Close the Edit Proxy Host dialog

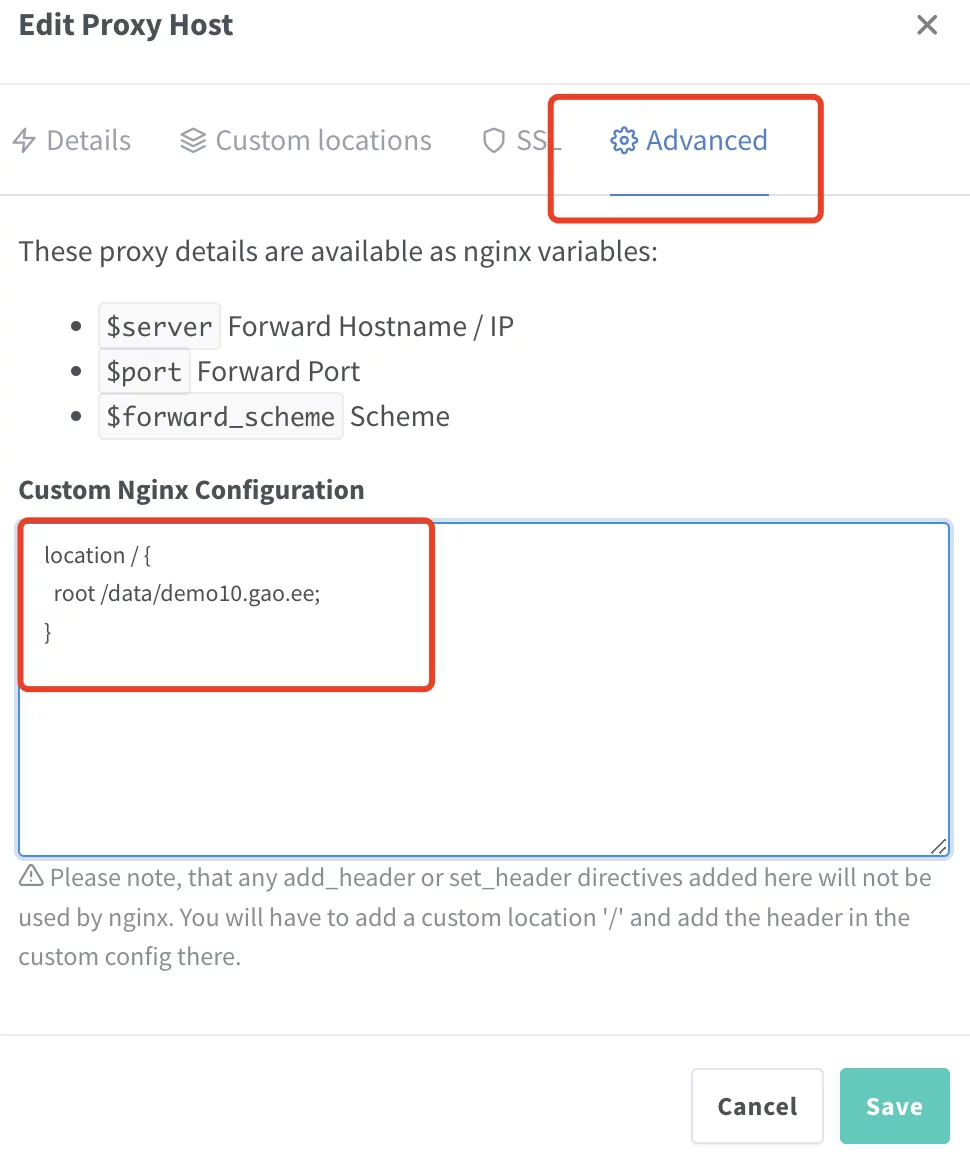pyautogui.click(x=927, y=26)
